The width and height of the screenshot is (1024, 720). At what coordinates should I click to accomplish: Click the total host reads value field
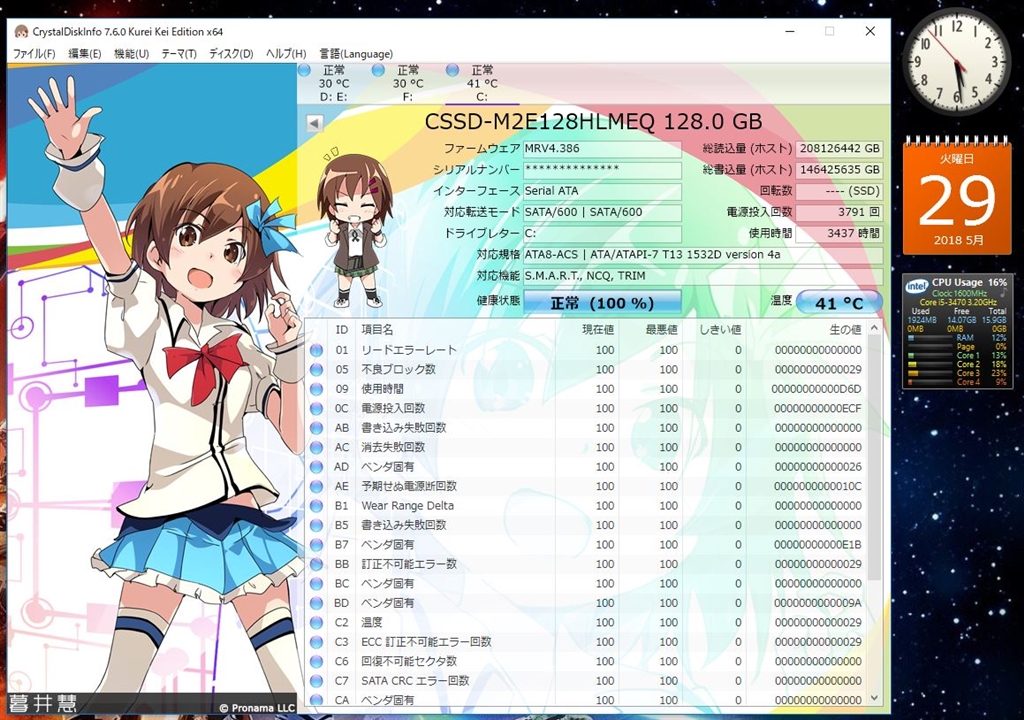[839, 148]
